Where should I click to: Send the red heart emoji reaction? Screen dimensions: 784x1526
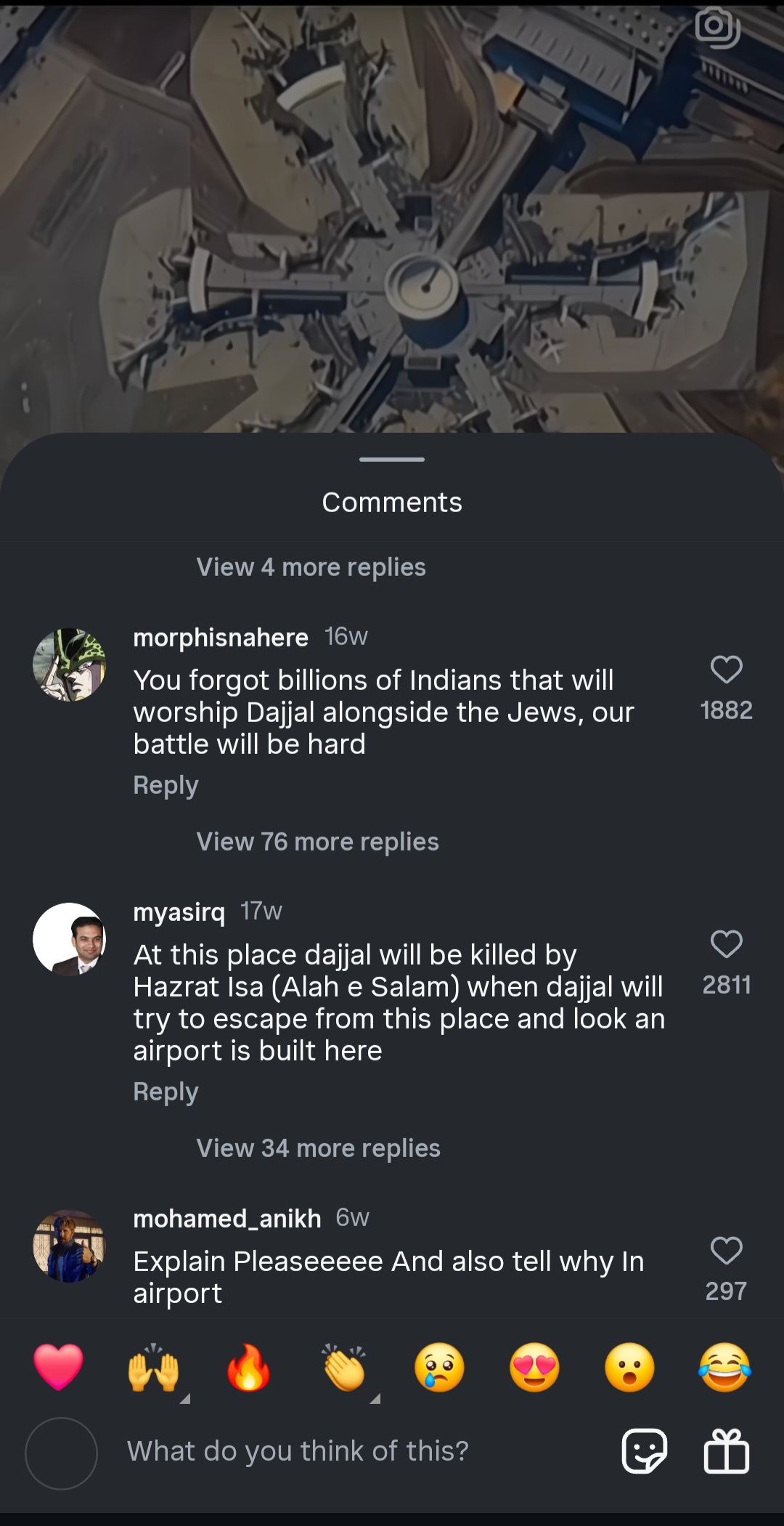(59, 1367)
